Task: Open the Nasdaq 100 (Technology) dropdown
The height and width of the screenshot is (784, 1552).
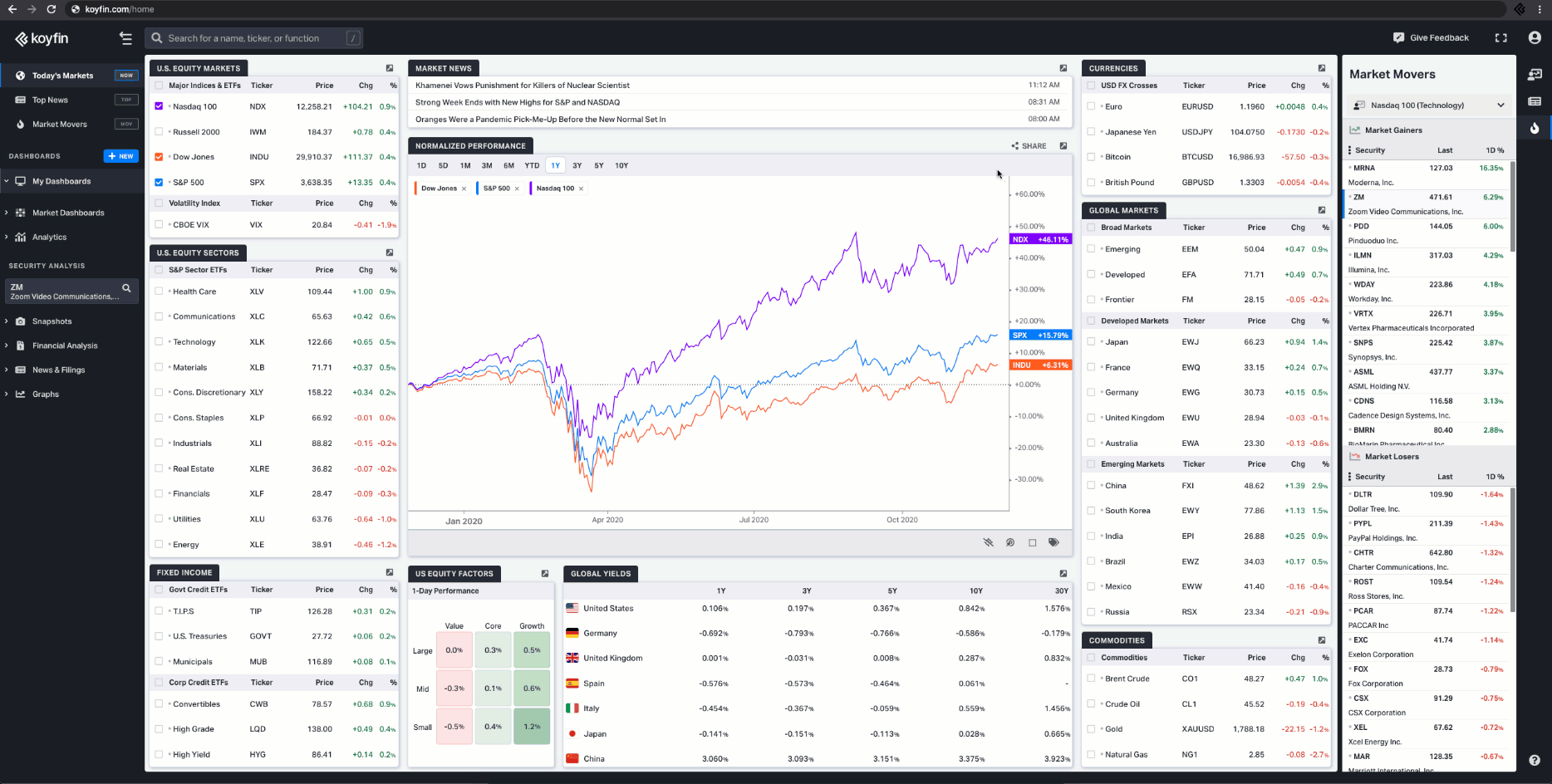Action: click(x=1429, y=105)
